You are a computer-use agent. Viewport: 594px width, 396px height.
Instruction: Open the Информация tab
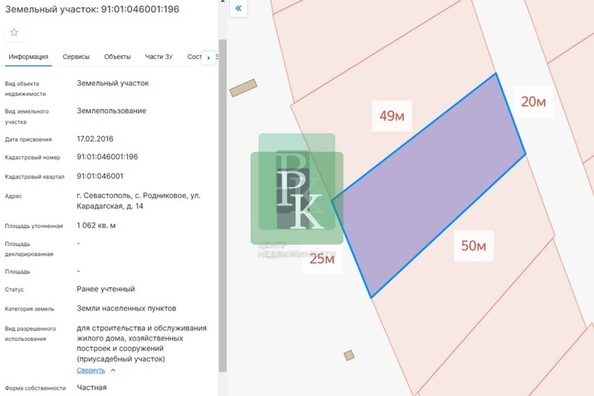click(x=28, y=57)
